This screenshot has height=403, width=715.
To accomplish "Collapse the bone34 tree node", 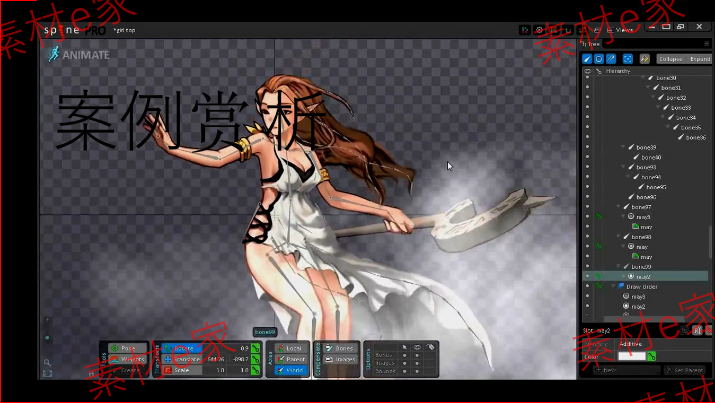I will point(663,118).
